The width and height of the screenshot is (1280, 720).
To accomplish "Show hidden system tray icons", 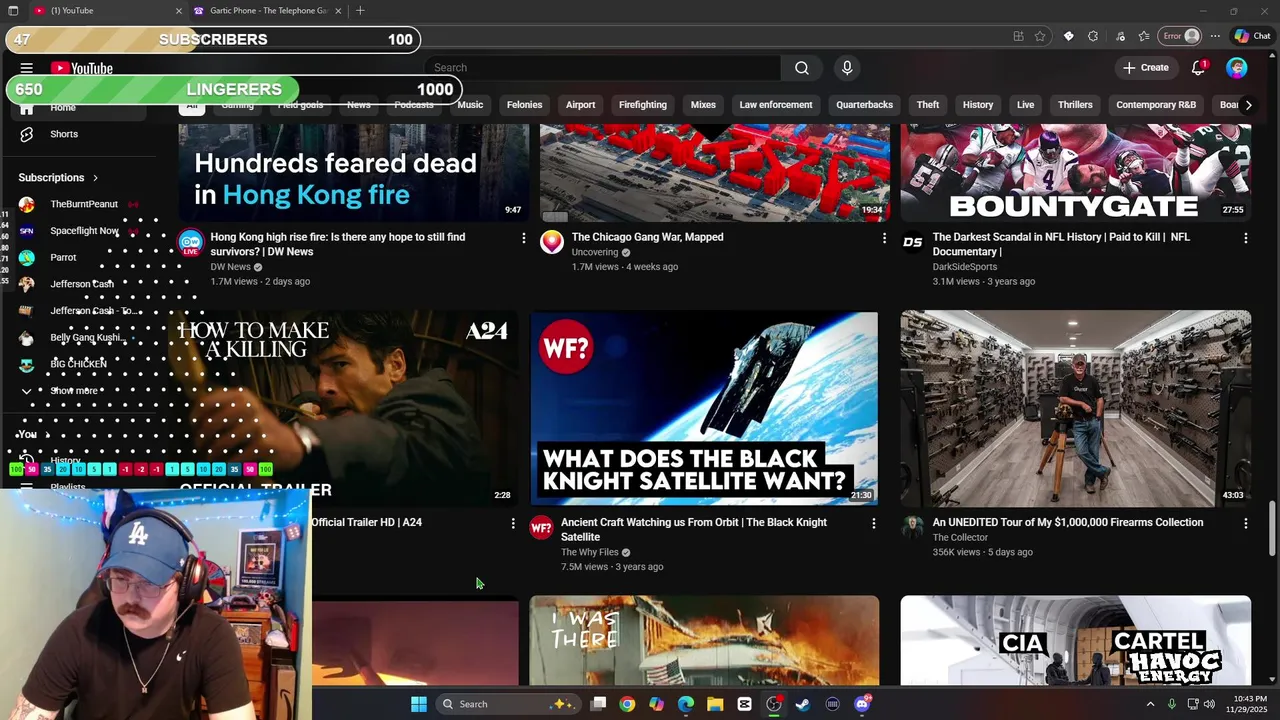I will 1150,704.
